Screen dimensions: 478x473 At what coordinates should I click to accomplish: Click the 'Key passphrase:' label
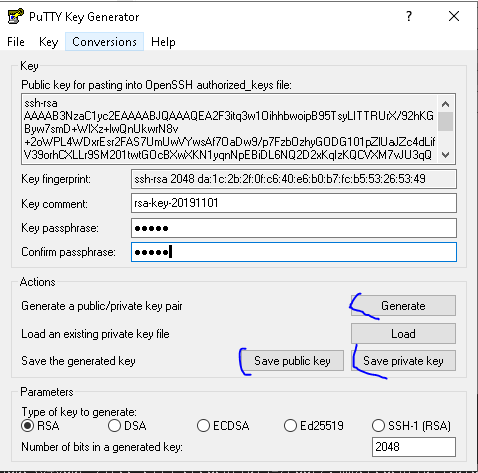click(60, 228)
